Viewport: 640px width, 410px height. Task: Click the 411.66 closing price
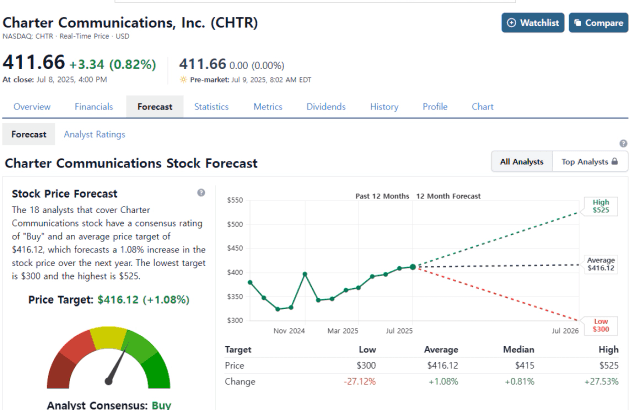point(34,62)
